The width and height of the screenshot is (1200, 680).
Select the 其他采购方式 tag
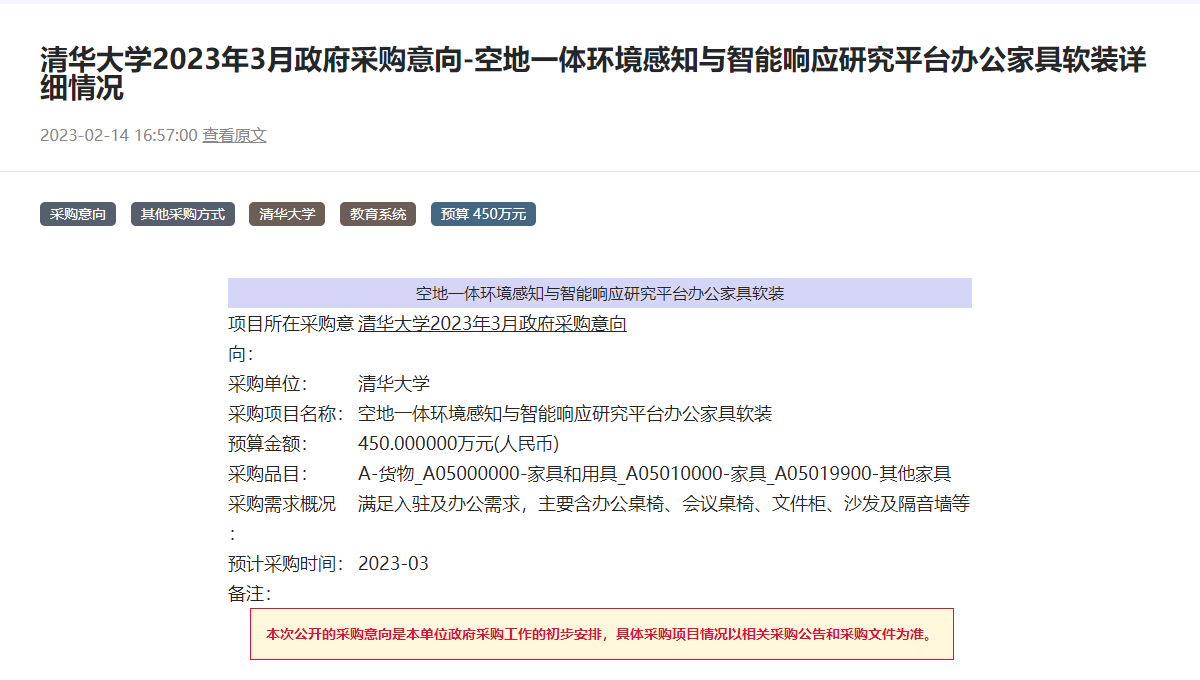pos(183,214)
